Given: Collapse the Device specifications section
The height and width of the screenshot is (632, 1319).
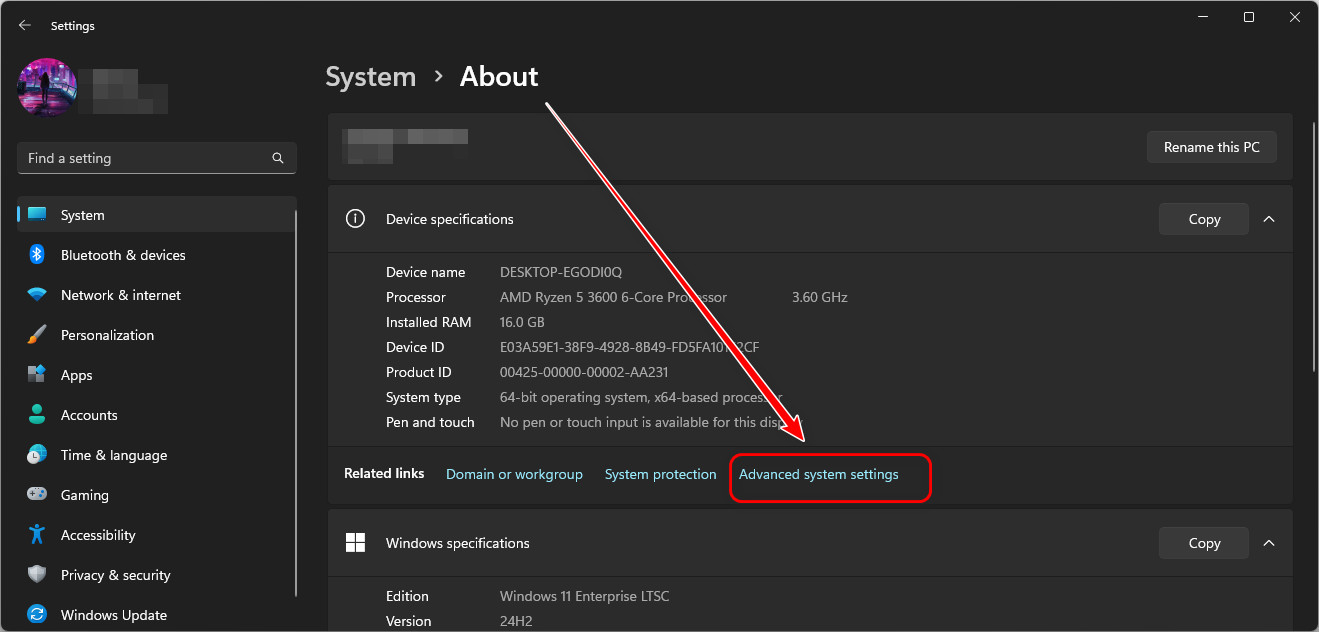Looking at the screenshot, I should point(1269,219).
